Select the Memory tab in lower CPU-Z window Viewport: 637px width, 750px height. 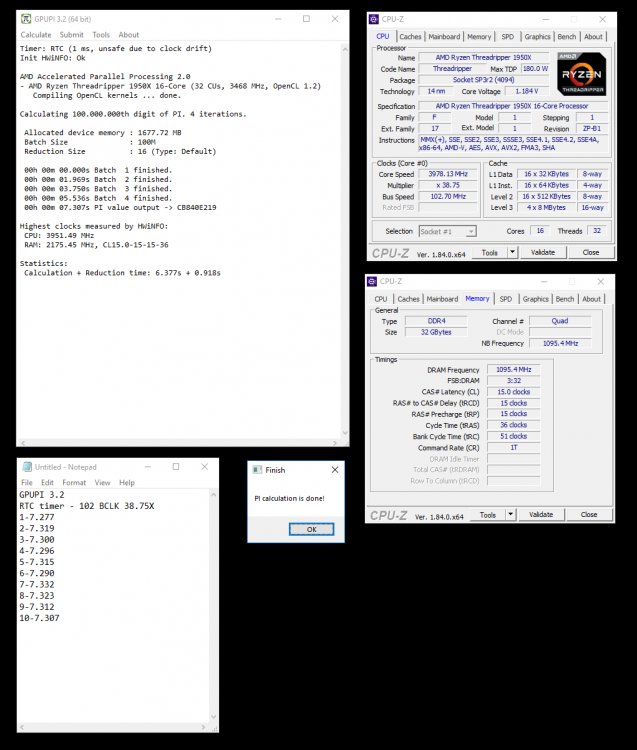point(477,298)
